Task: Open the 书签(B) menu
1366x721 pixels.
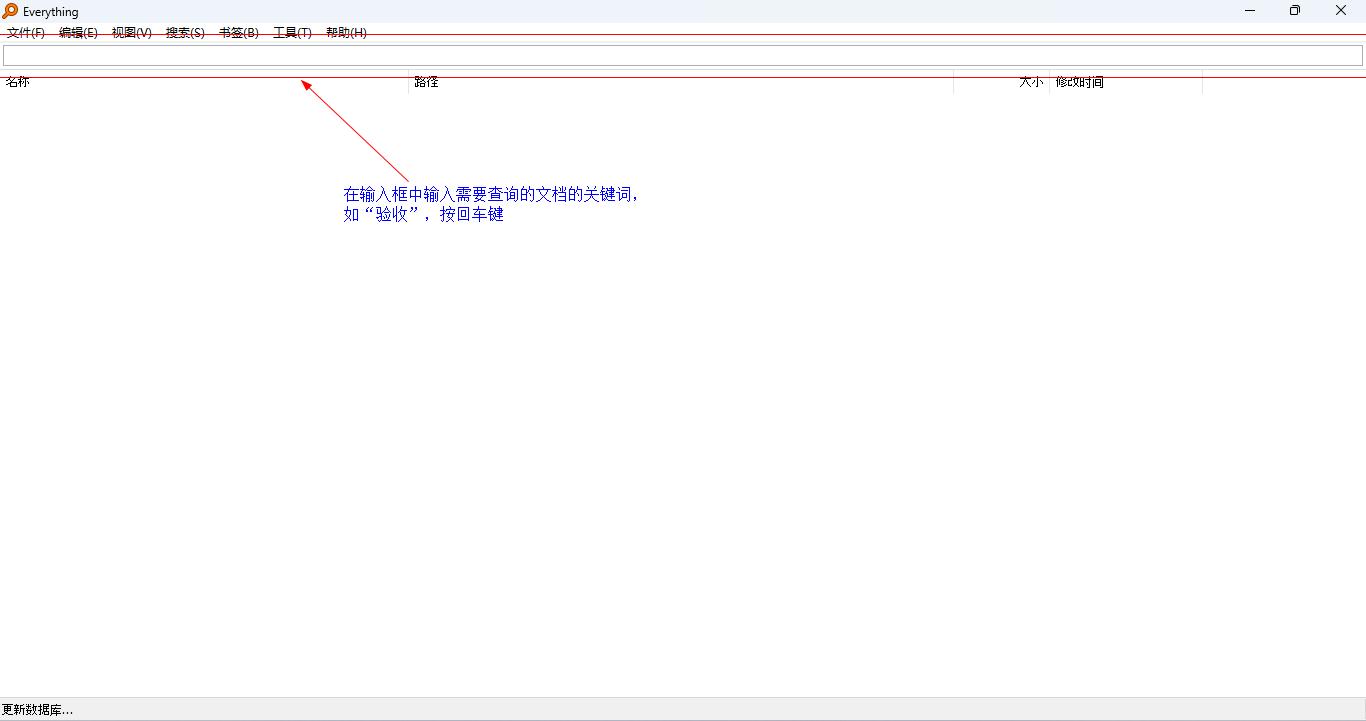Action: [x=239, y=33]
